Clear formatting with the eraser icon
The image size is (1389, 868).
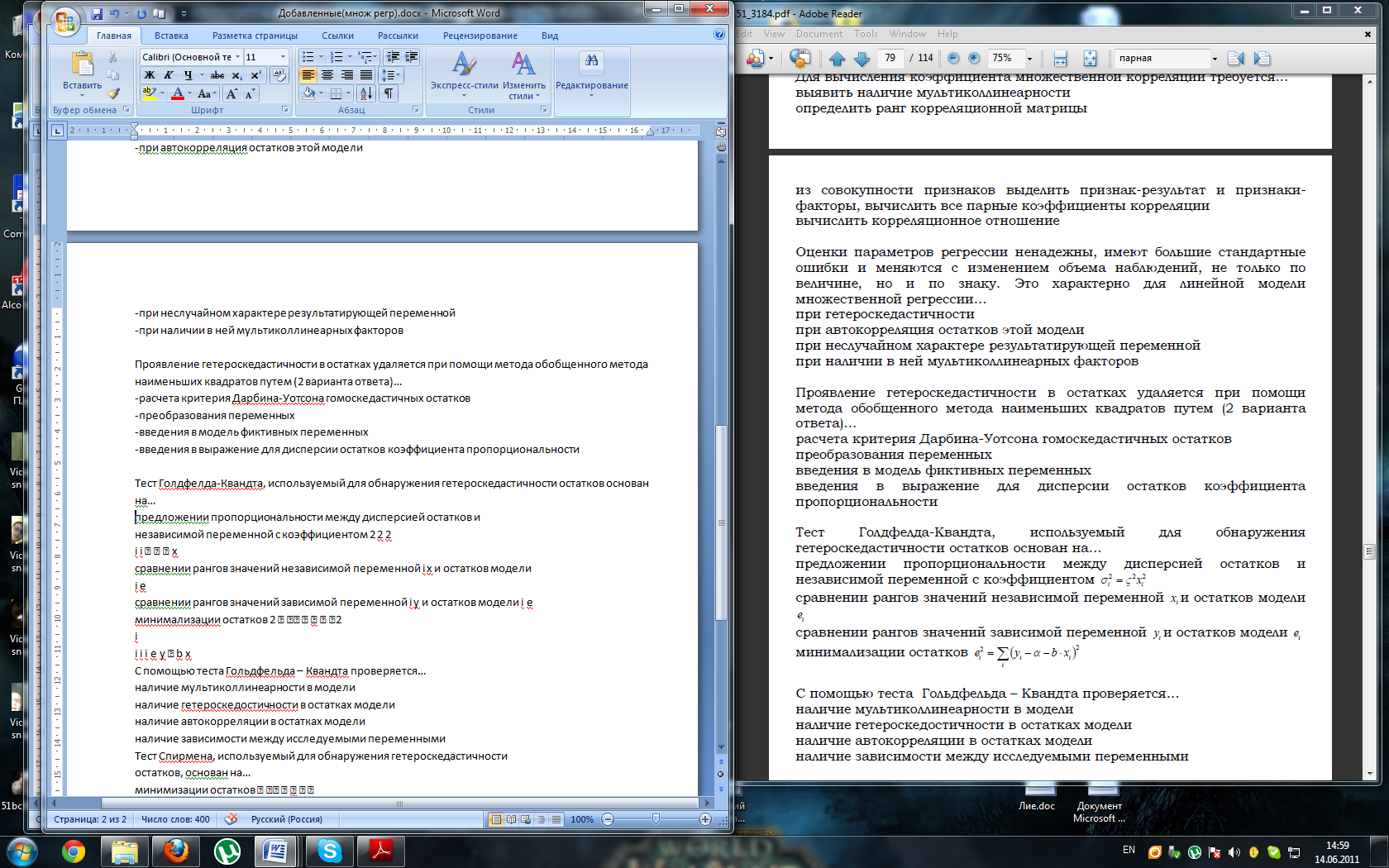279,75
